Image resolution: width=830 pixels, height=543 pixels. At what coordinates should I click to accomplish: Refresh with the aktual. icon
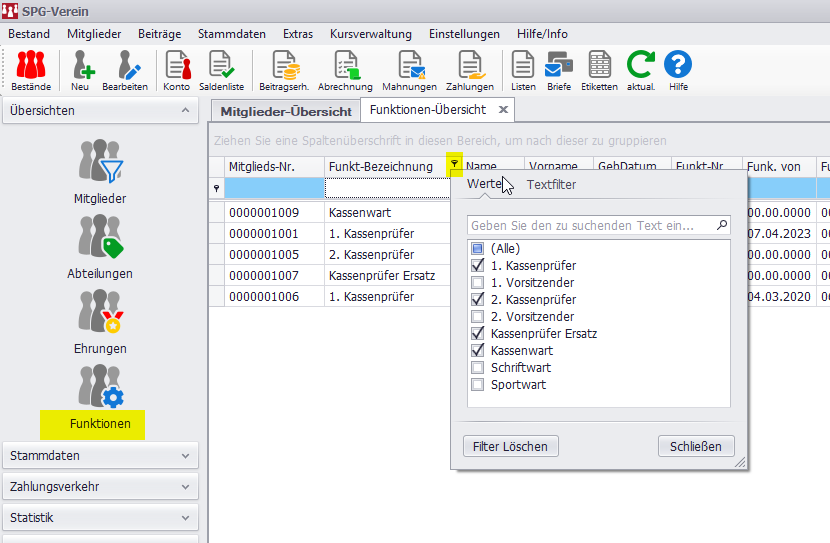(640, 70)
